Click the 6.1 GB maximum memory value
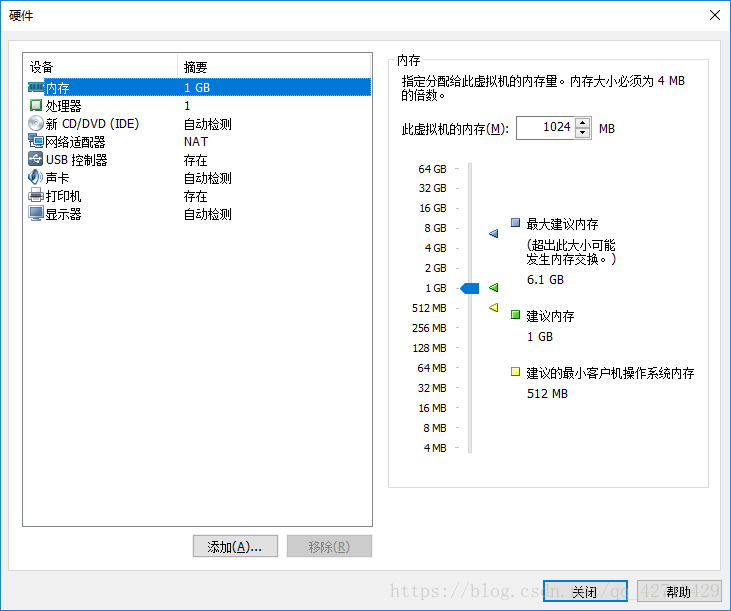 point(545,280)
